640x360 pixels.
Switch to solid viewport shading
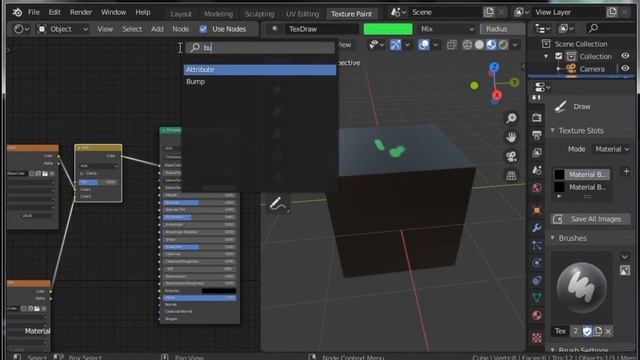click(x=479, y=45)
